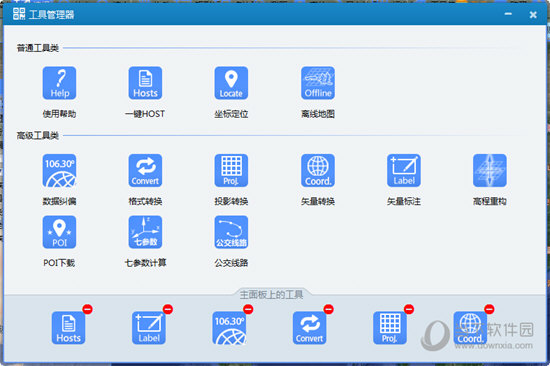Image resolution: width=550 pixels, height=366 pixels.
Task: Click the 矢量标注 label text
Action: (404, 201)
